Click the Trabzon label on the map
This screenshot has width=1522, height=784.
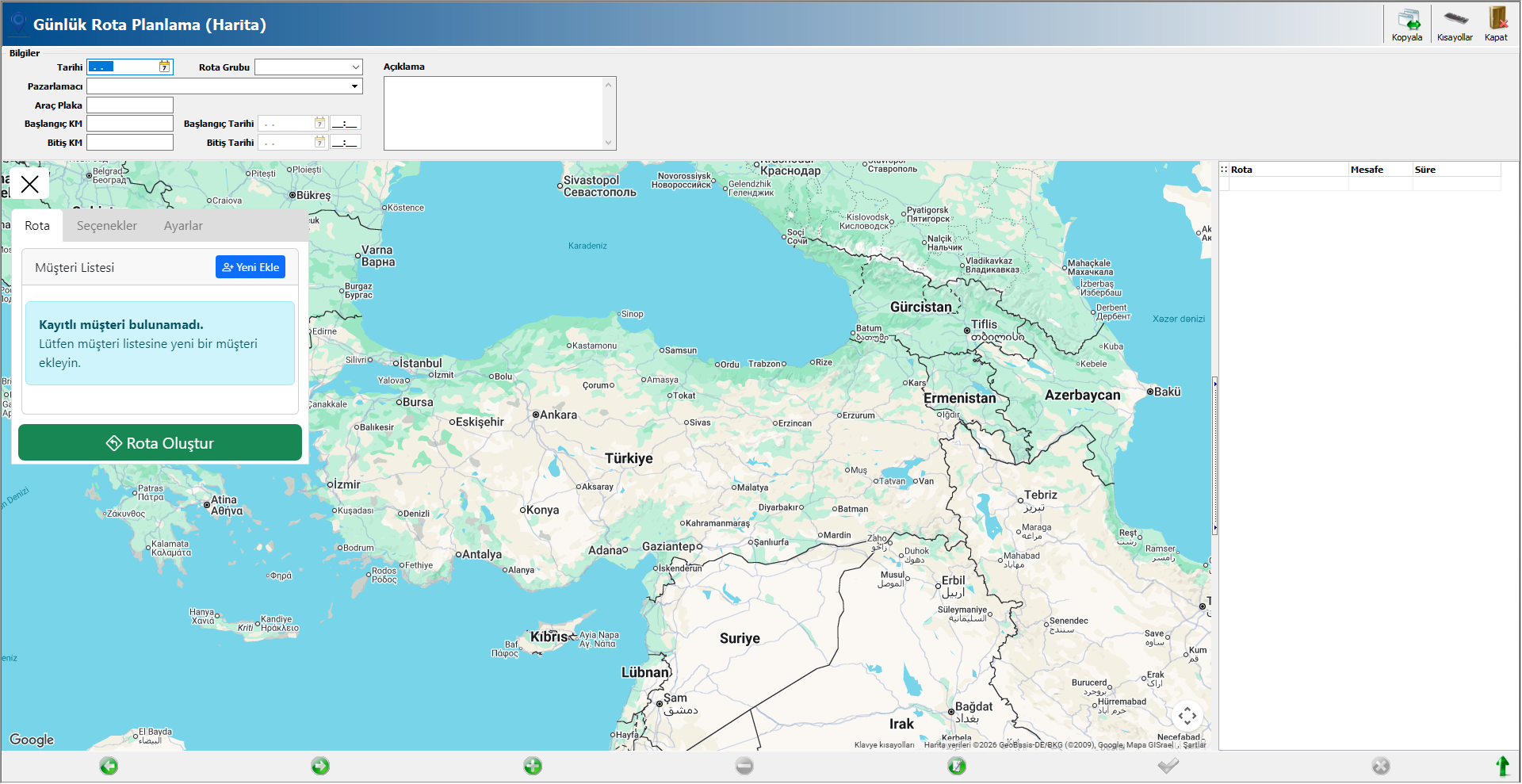tap(765, 364)
